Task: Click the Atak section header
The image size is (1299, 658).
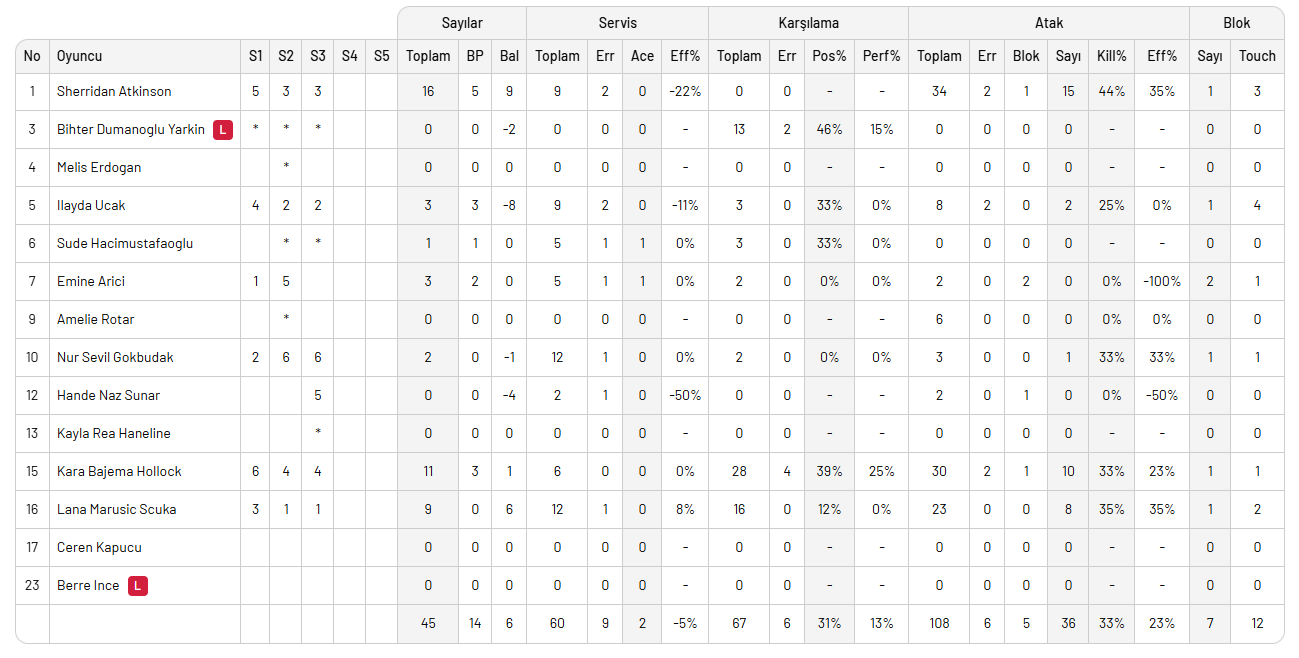Action: [x=1048, y=23]
